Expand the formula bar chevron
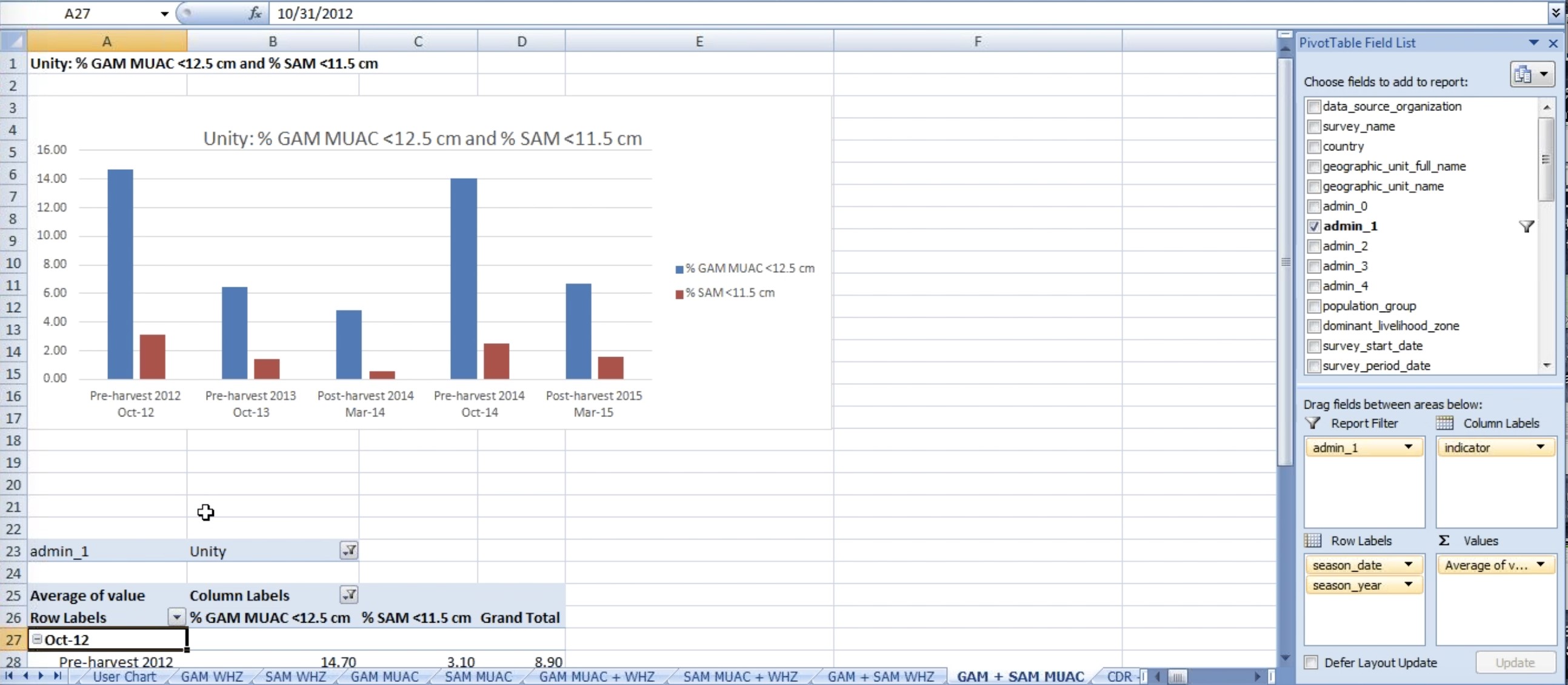This screenshot has width=1568, height=685. point(1555,13)
